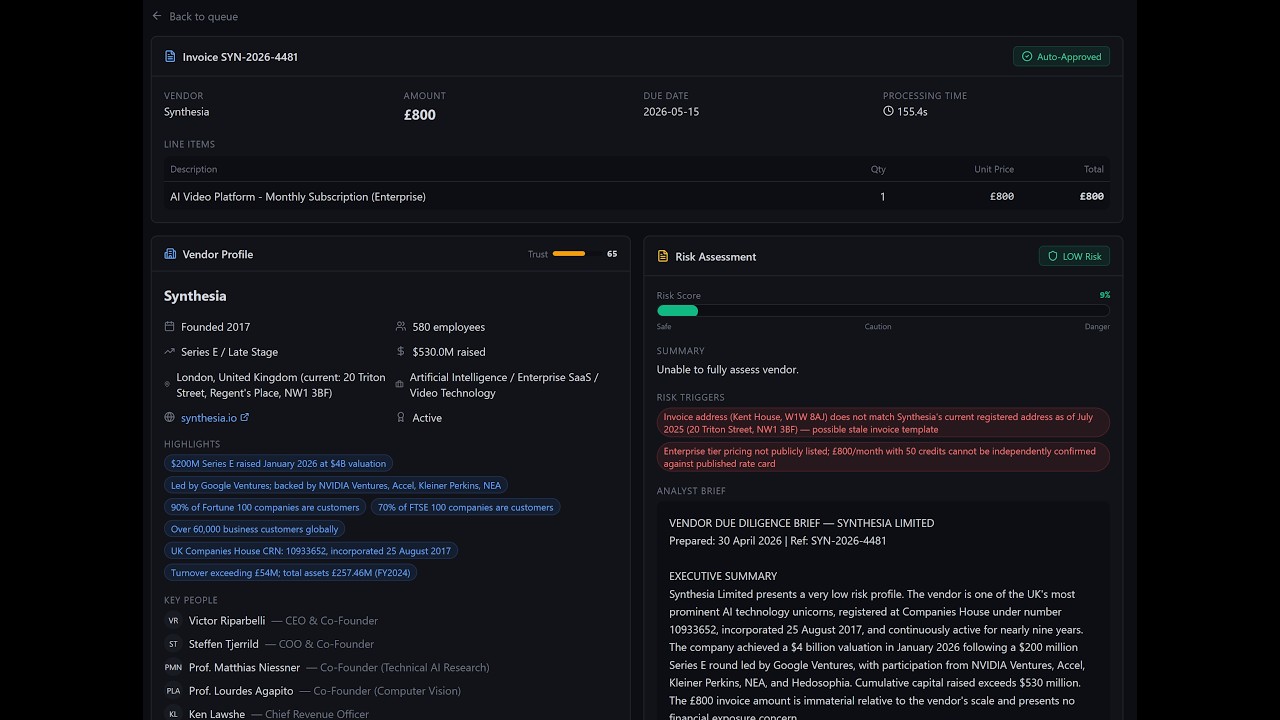The width and height of the screenshot is (1280, 720).
Task: Click the globe icon beside synthesia.io
Action: [170, 418]
